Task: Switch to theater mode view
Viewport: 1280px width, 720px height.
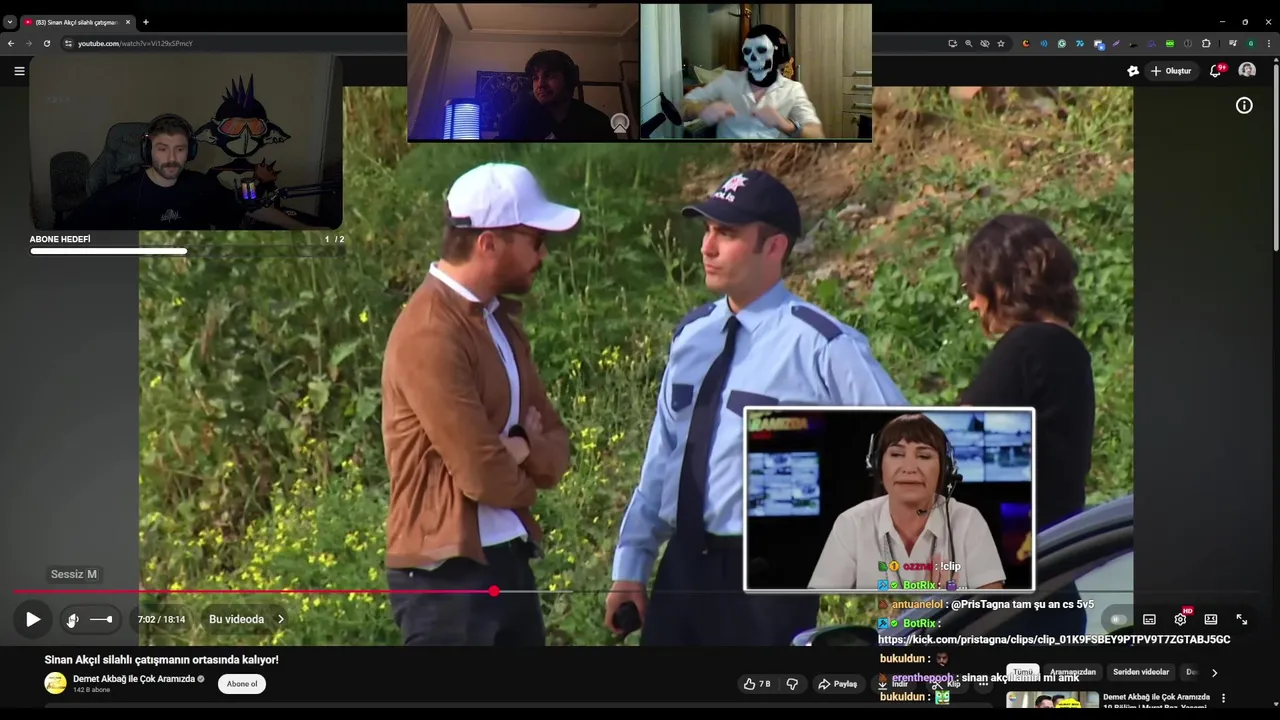Action: [1211, 620]
